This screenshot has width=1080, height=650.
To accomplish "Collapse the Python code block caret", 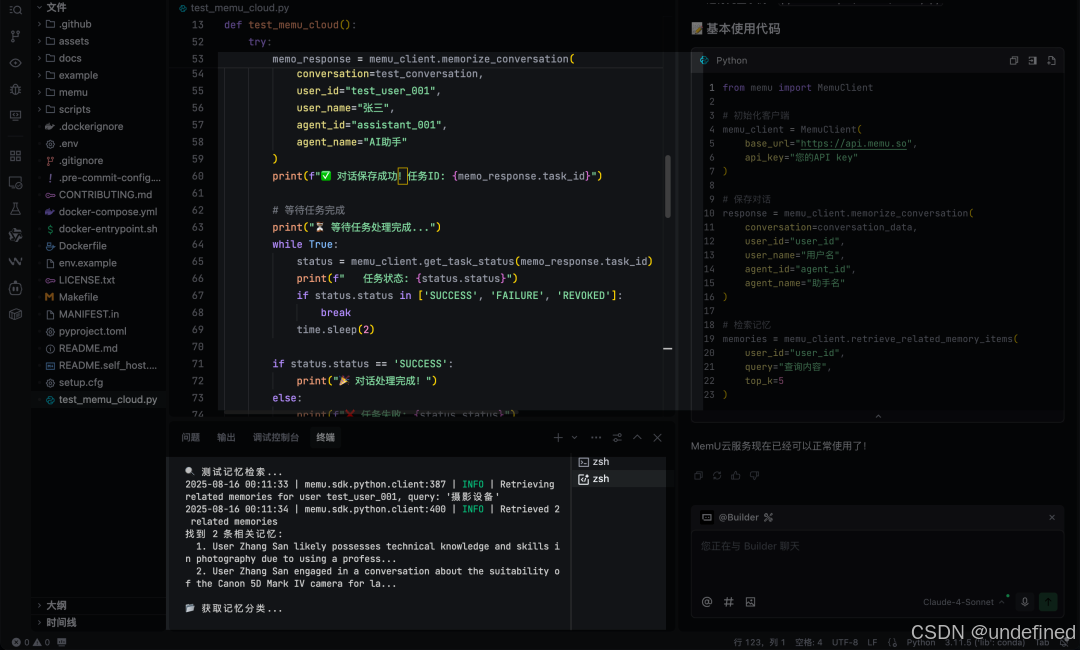I will coord(878,417).
